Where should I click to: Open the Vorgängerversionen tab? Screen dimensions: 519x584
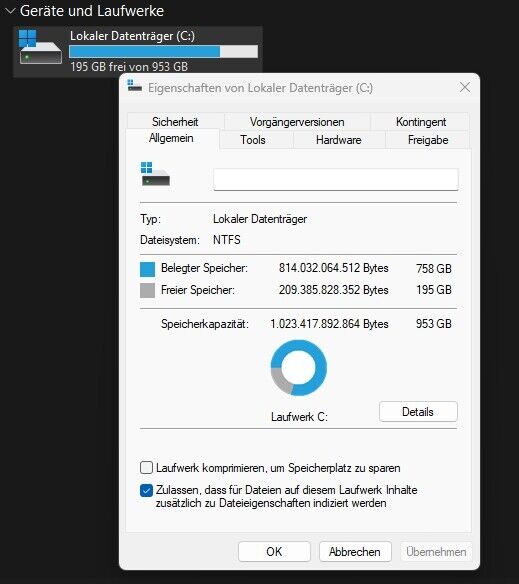[297, 122]
